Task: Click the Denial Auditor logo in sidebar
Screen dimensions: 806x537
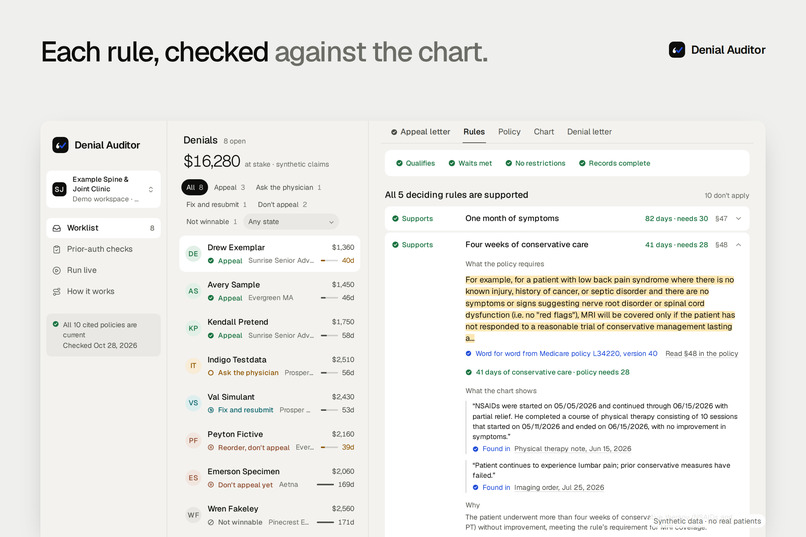Action: click(60, 145)
